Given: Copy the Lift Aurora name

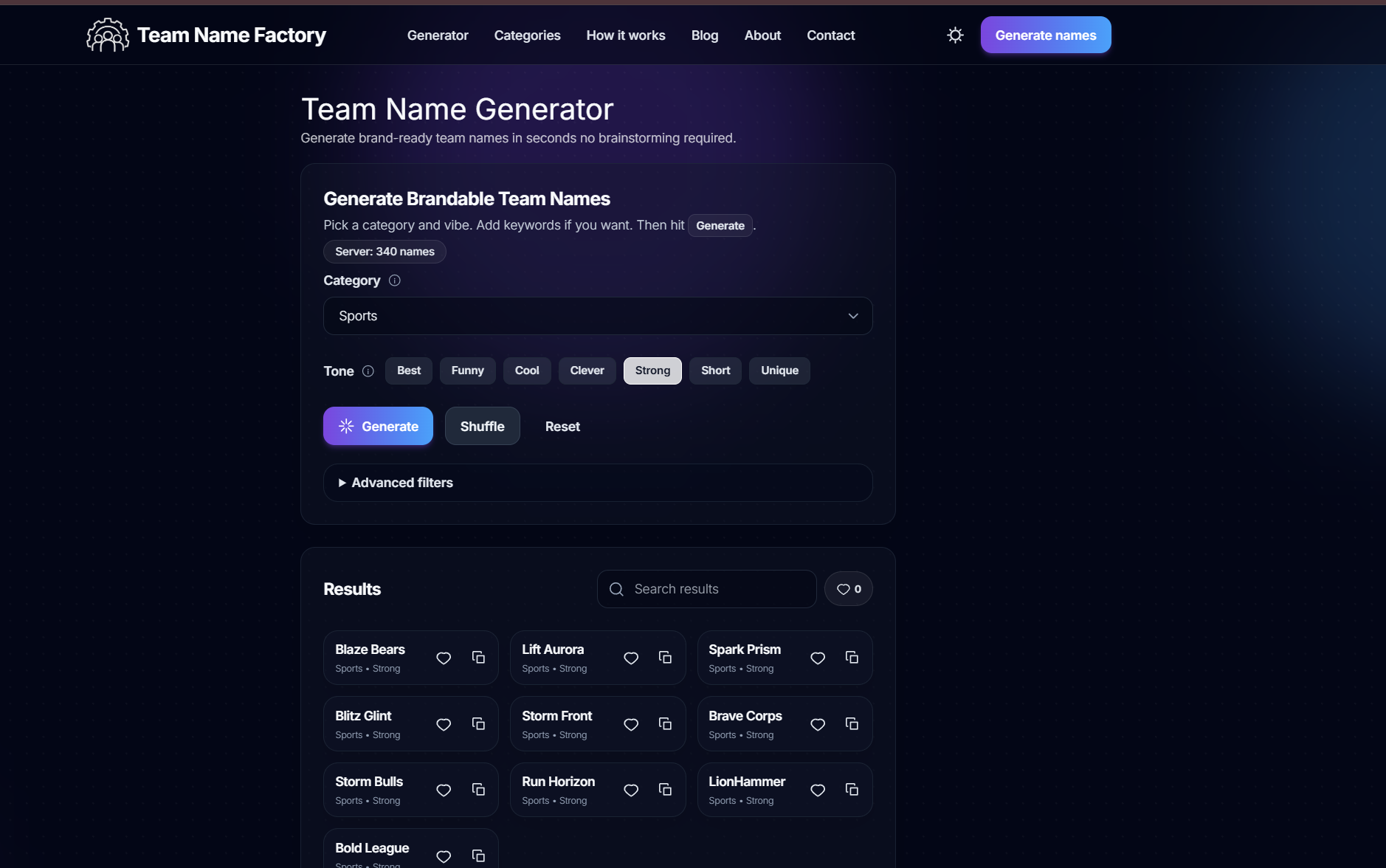Looking at the screenshot, I should (x=665, y=658).
